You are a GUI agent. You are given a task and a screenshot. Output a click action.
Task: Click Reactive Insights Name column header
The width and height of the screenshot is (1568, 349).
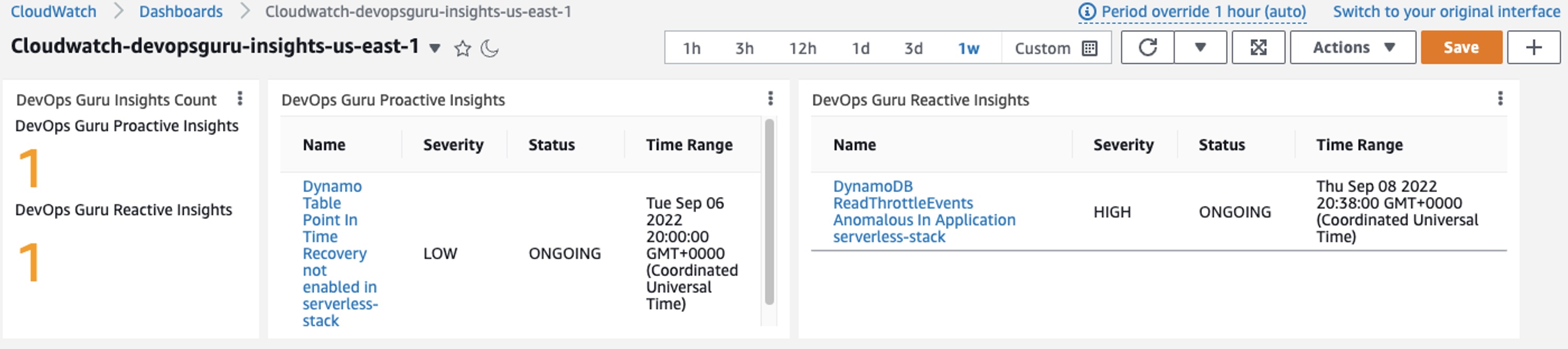(x=855, y=145)
